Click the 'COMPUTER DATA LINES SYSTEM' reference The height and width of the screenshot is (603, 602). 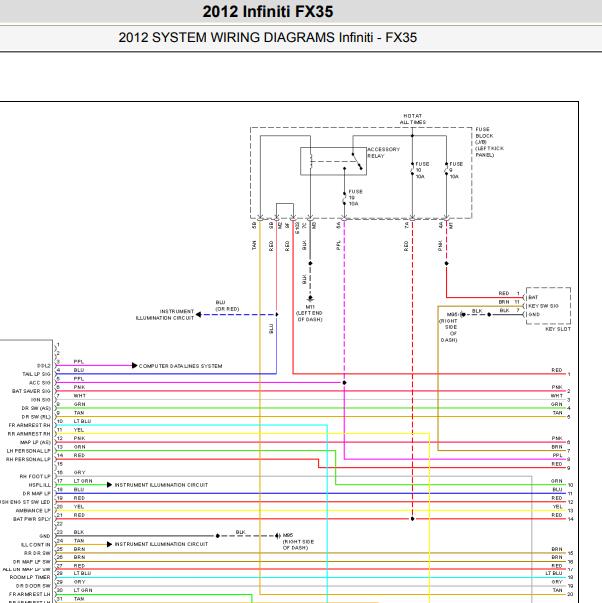[x=180, y=366]
